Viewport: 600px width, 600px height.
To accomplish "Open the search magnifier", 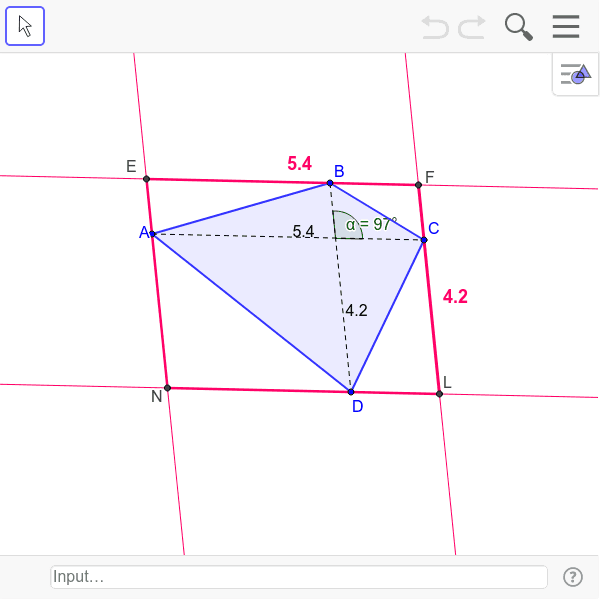I will click(x=518, y=27).
